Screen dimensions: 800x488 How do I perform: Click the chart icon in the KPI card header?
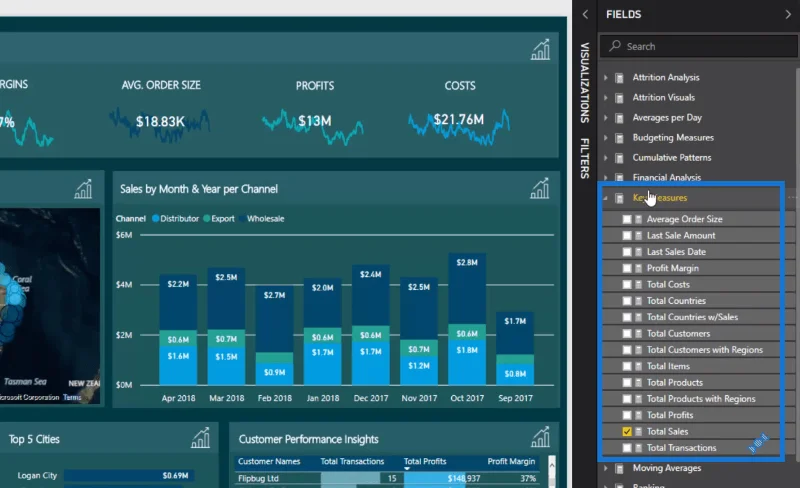[540, 50]
